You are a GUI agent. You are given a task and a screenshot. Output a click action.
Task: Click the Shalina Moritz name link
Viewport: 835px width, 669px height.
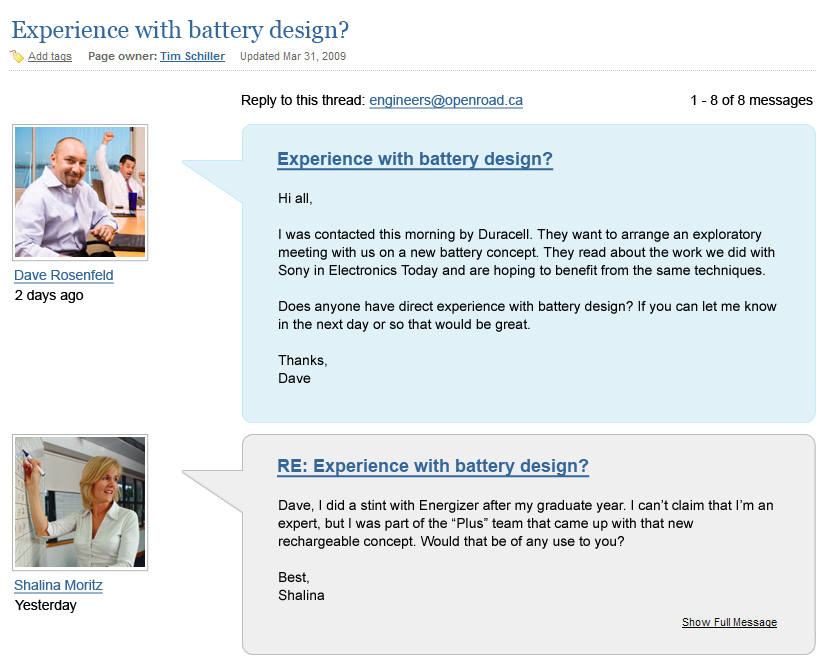tap(58, 585)
